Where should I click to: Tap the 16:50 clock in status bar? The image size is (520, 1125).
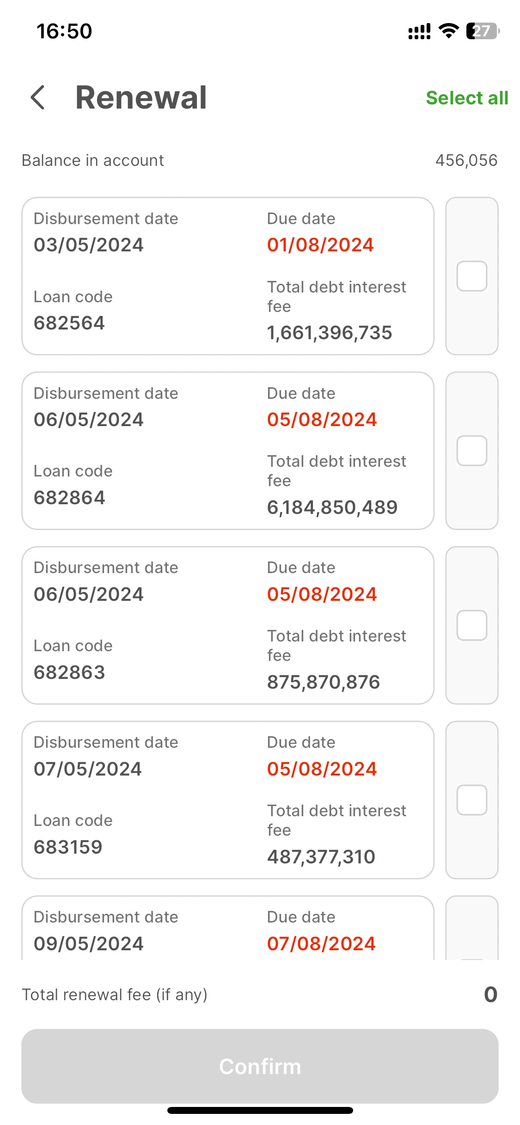[x=65, y=31]
